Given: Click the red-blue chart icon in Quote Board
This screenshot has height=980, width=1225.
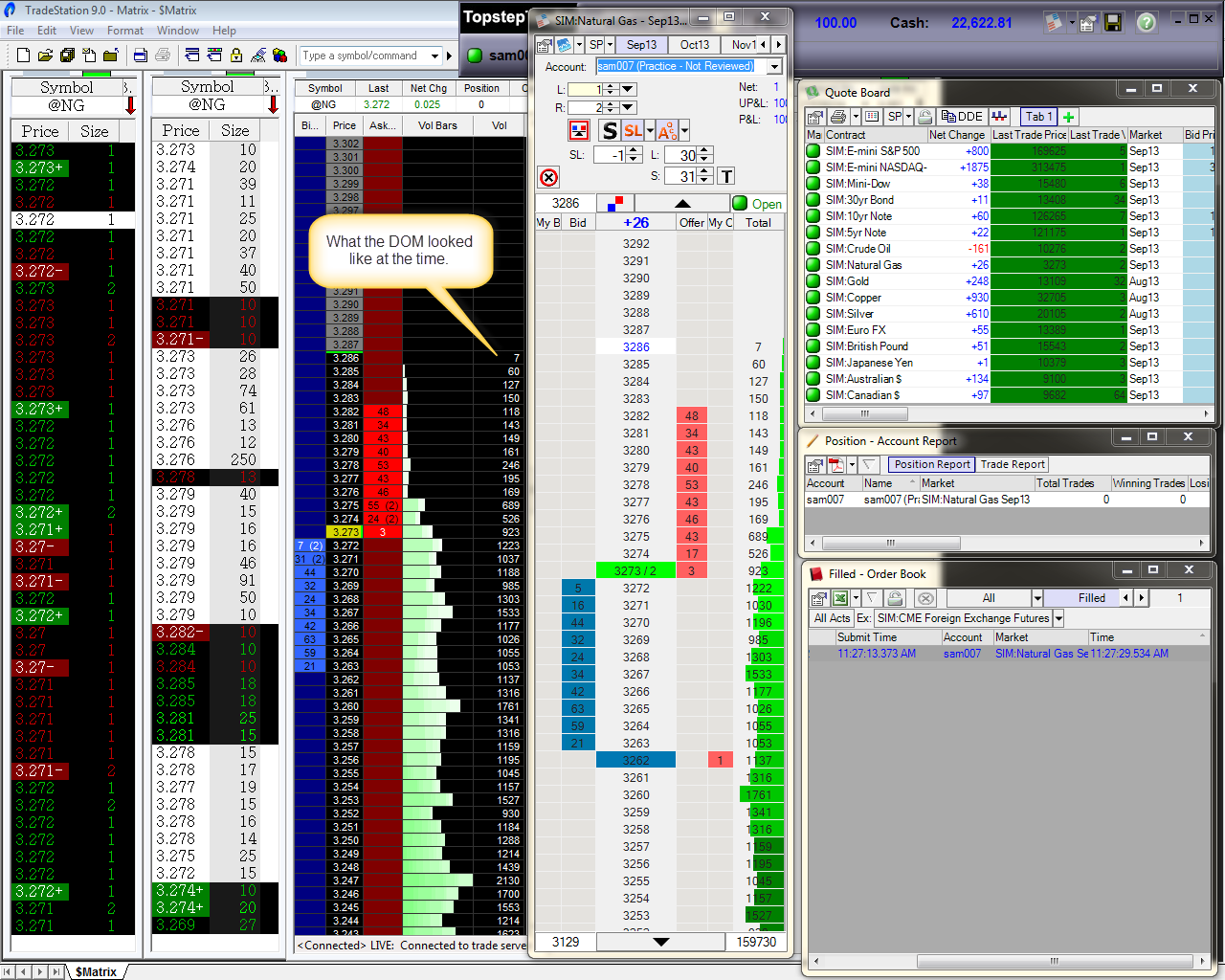Looking at the screenshot, I should pyautogui.click(x=999, y=117).
